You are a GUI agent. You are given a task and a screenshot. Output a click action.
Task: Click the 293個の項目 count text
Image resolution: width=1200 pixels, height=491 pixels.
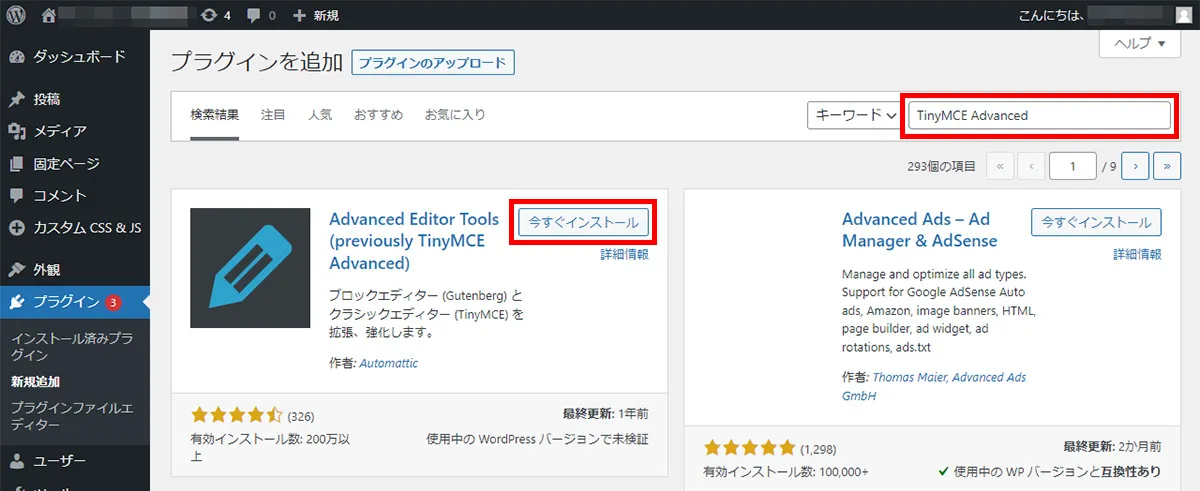pos(940,166)
